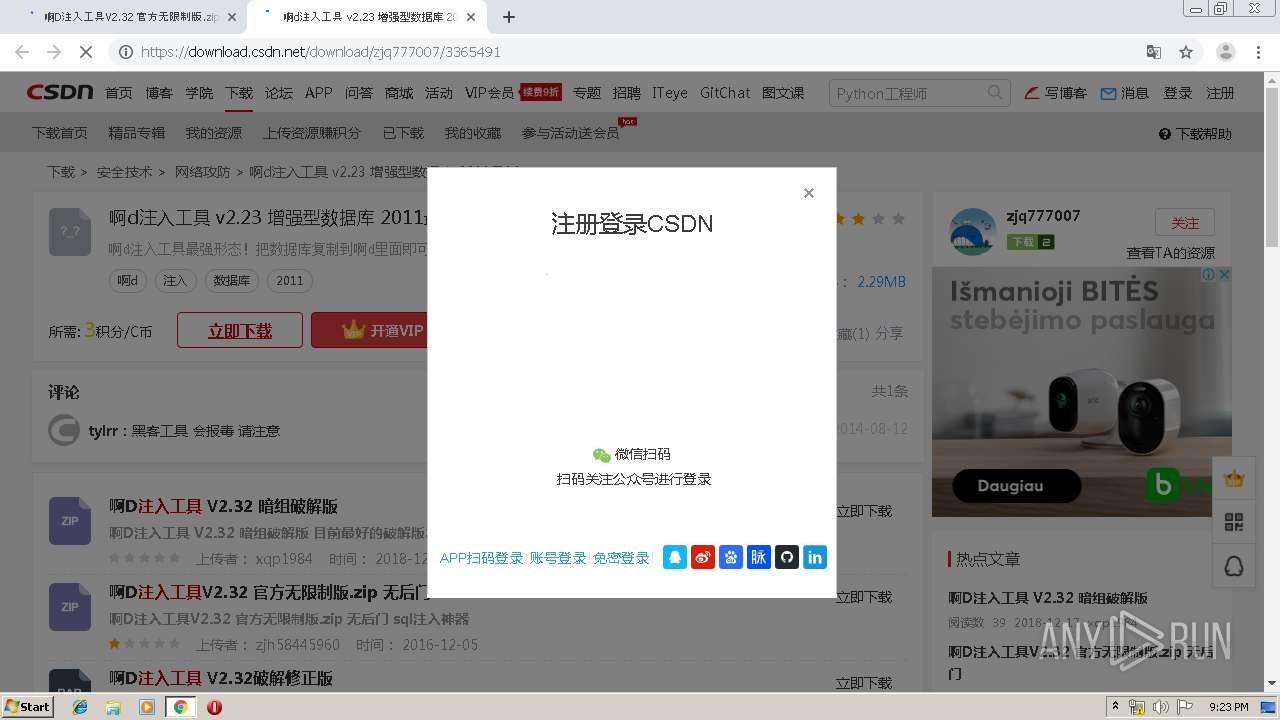Image resolution: width=1280 pixels, height=720 pixels.
Task: Click the customer service sidebar icon
Action: [1234, 567]
